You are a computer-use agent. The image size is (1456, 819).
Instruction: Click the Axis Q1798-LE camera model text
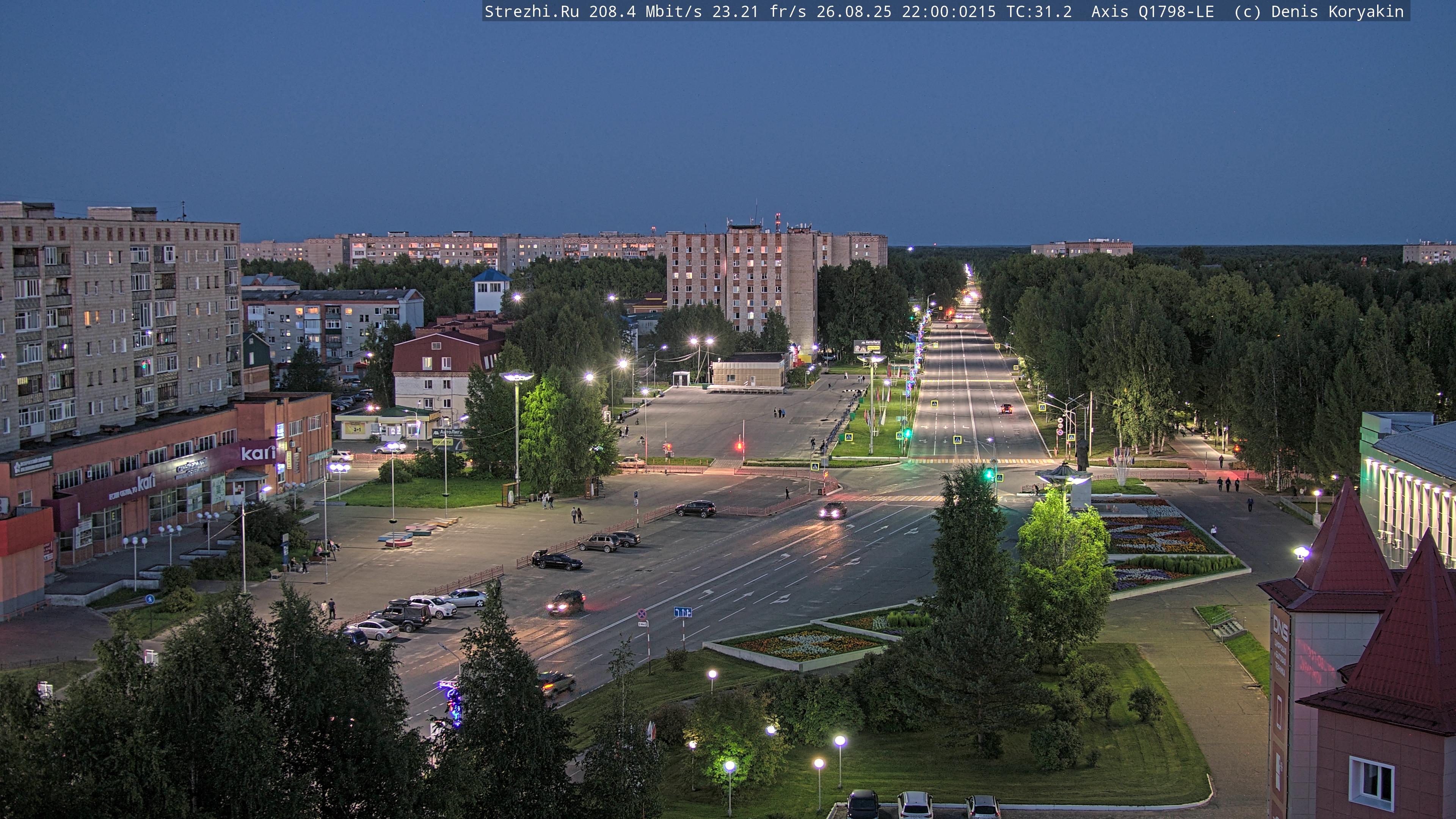coord(1153,11)
